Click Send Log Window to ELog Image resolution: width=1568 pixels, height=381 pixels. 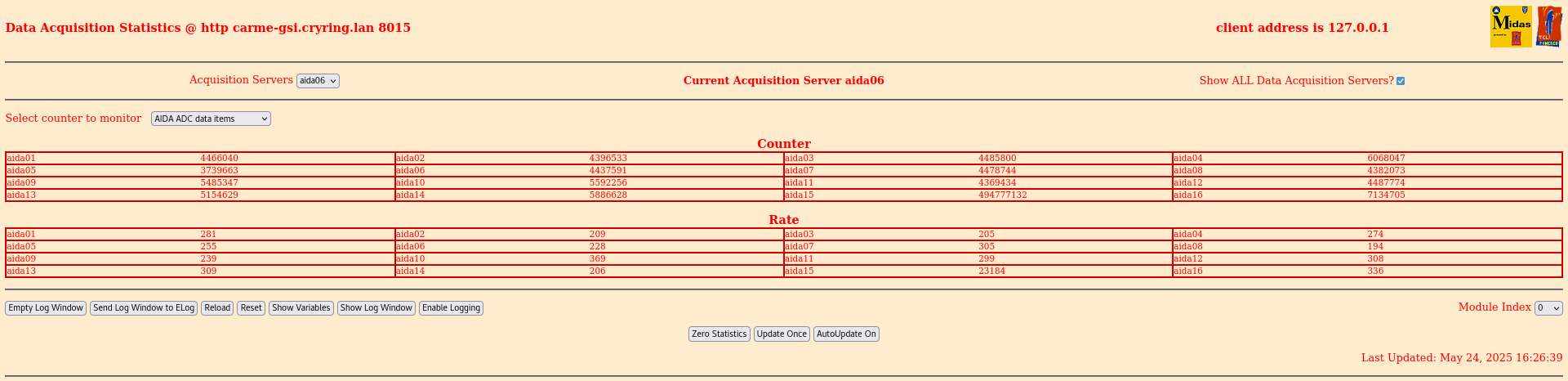click(144, 308)
